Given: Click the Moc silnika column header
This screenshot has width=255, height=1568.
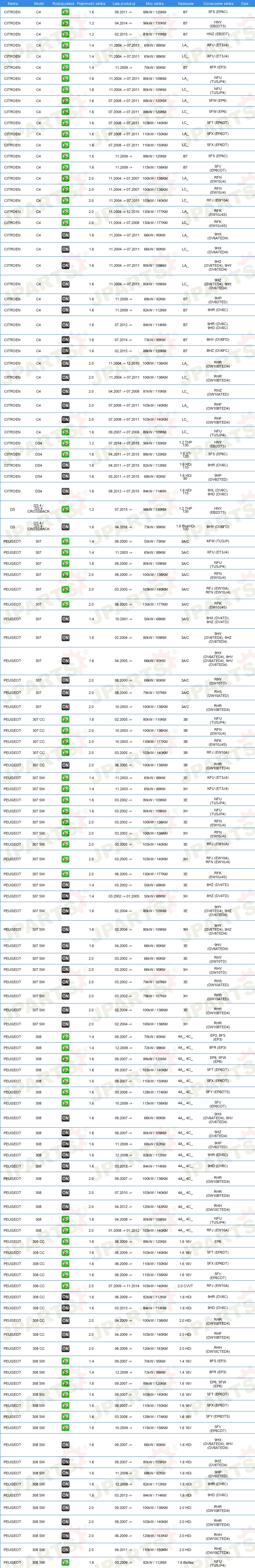Looking at the screenshot, I should pos(155,4).
